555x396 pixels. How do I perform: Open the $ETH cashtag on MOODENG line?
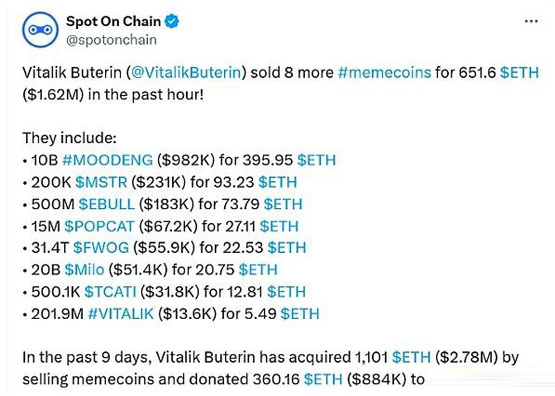click(x=316, y=160)
